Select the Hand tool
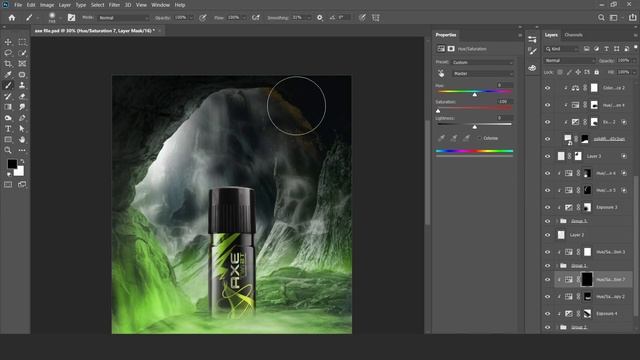640x360 pixels. pos(22,140)
